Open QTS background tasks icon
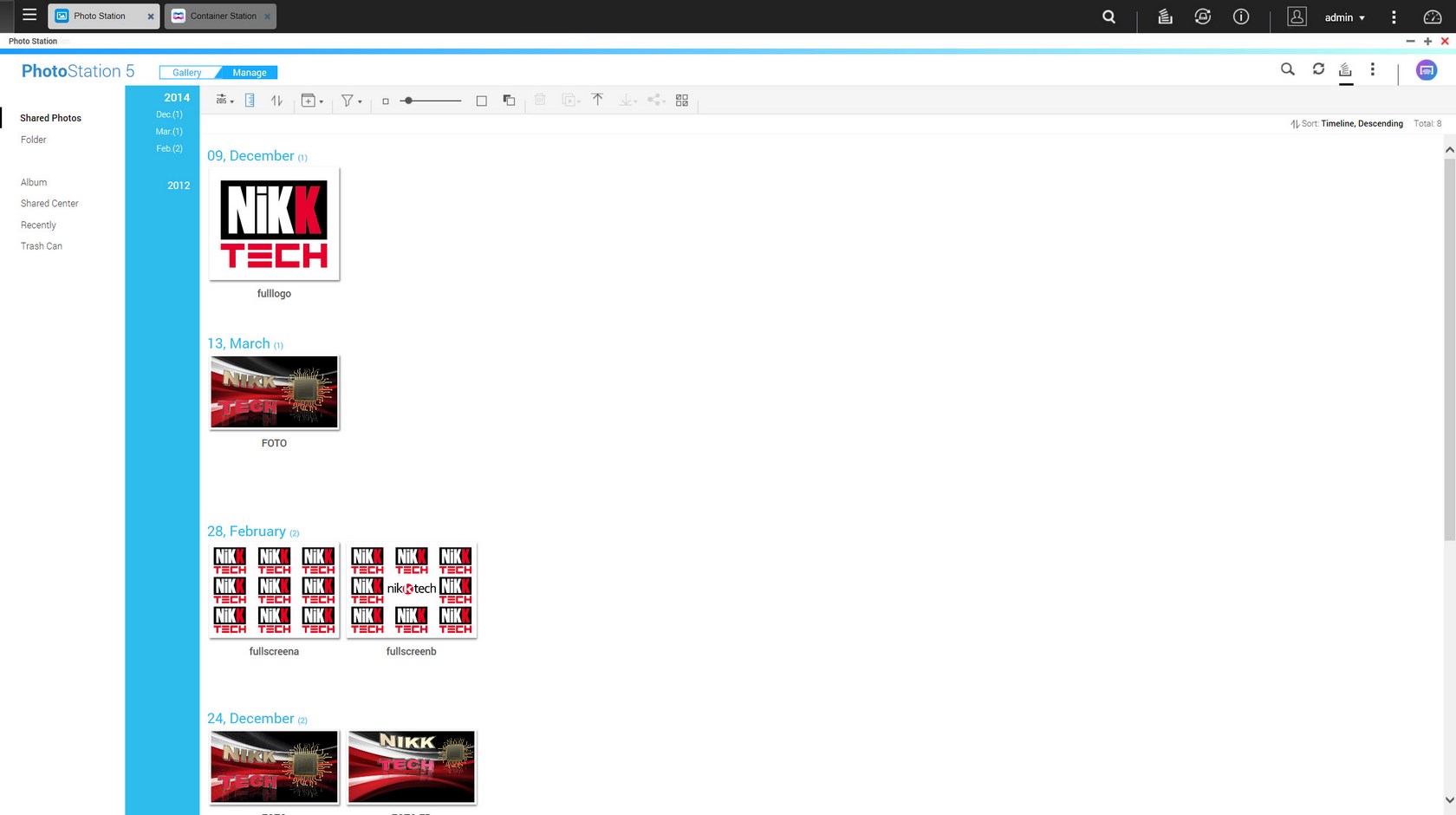Screen dimensions: 1456x815 pyautogui.click(x=1165, y=16)
